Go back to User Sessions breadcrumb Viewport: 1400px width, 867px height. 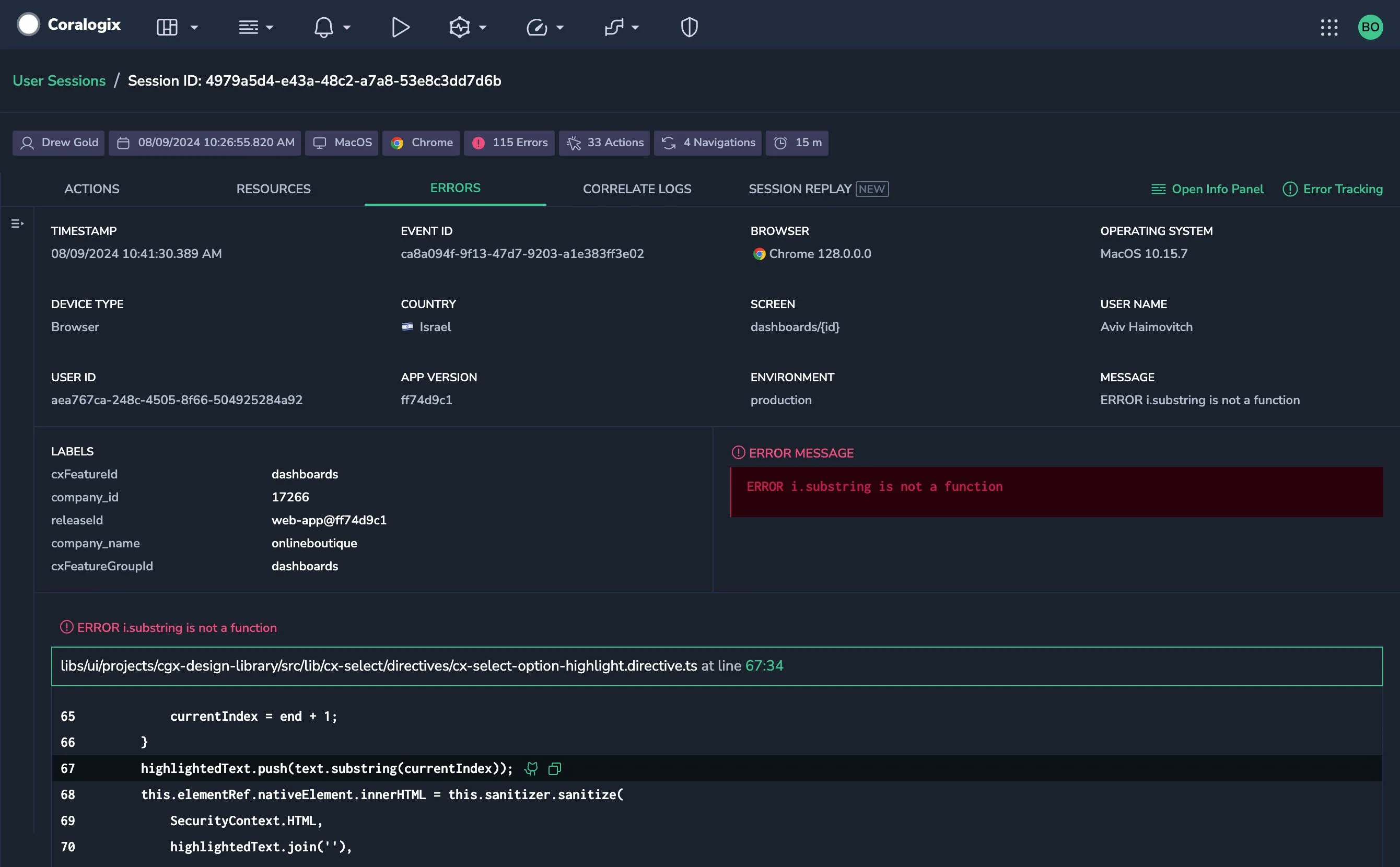(x=59, y=81)
